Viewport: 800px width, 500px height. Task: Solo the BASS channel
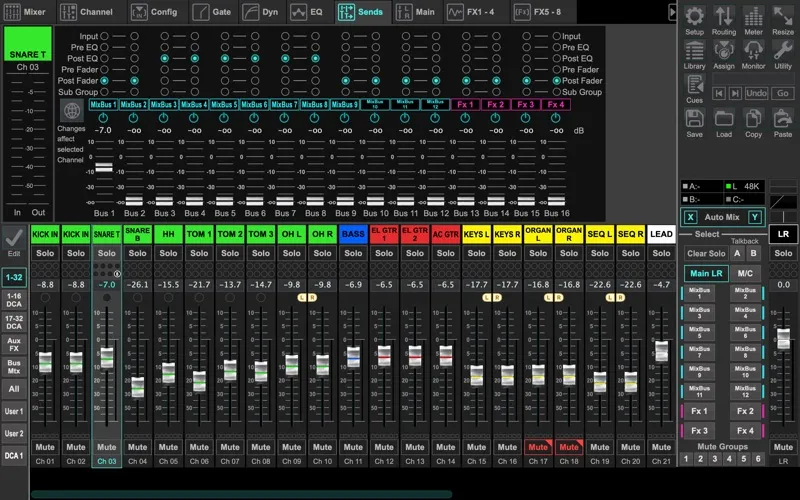(353, 253)
